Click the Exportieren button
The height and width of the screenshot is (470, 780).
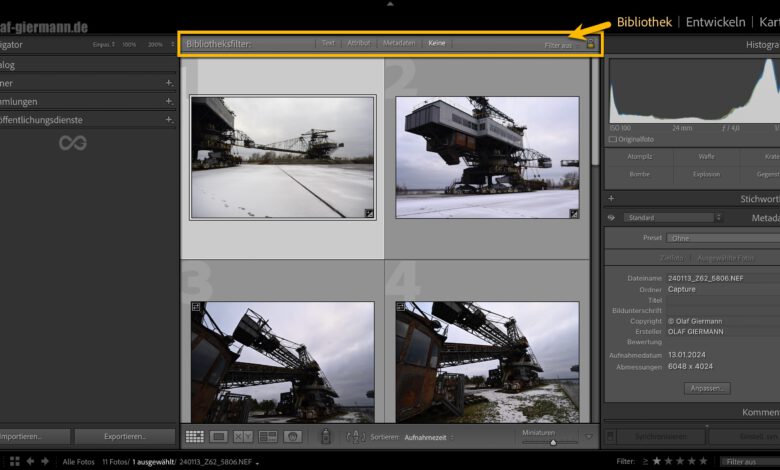click(x=125, y=436)
